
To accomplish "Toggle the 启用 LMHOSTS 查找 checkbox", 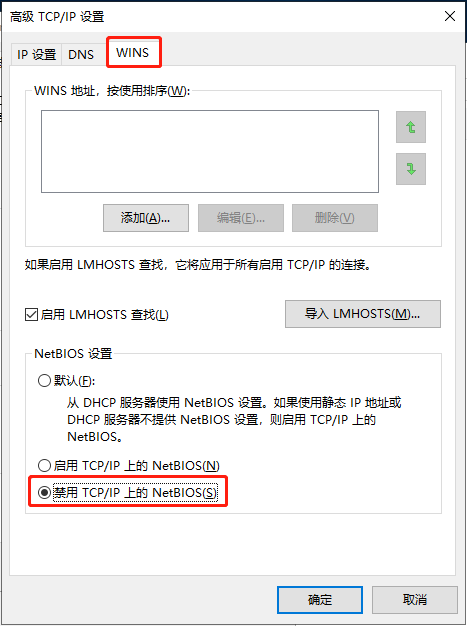I will tap(31, 315).
